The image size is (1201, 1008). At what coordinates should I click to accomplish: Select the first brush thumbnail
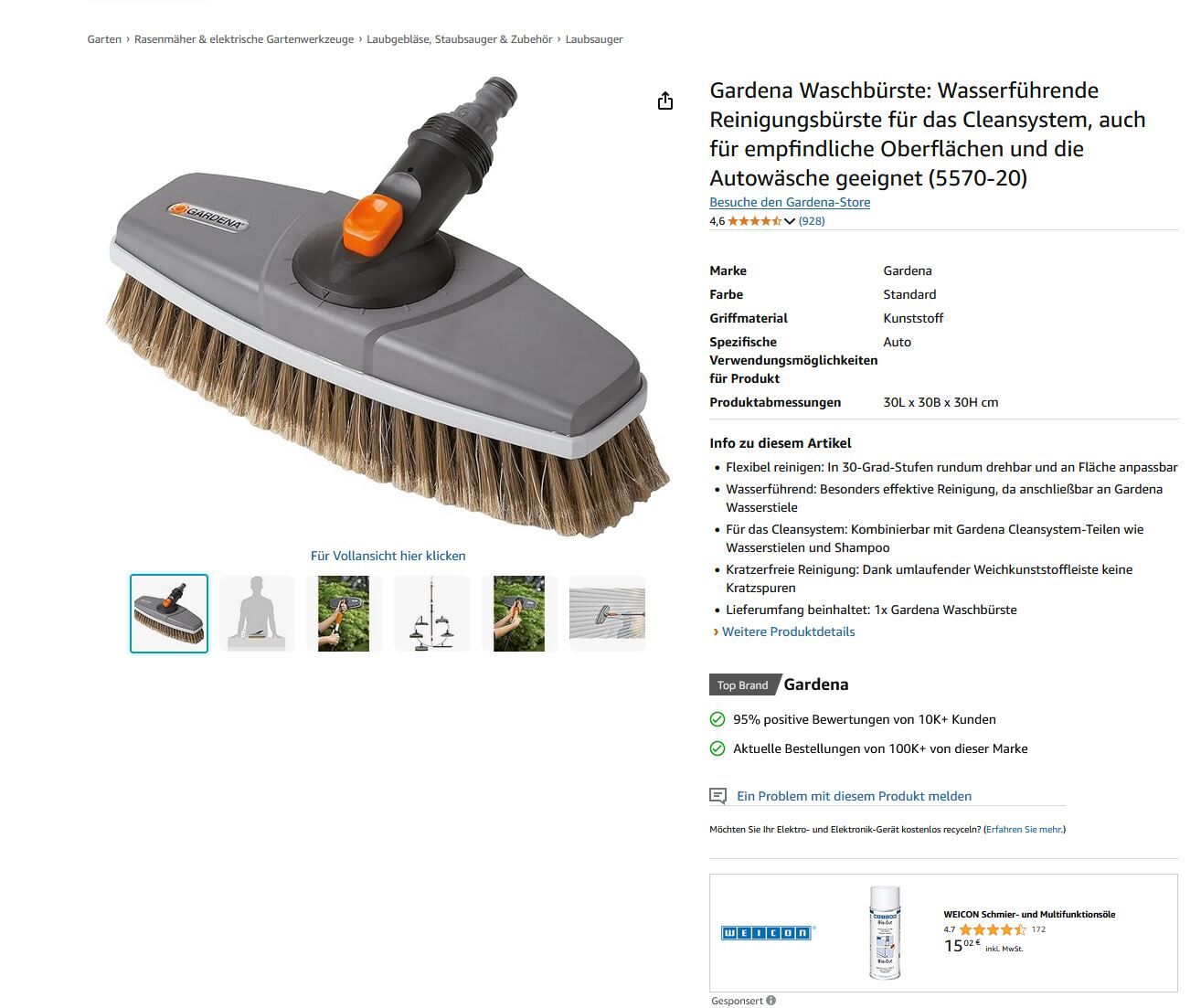pyautogui.click(x=169, y=613)
